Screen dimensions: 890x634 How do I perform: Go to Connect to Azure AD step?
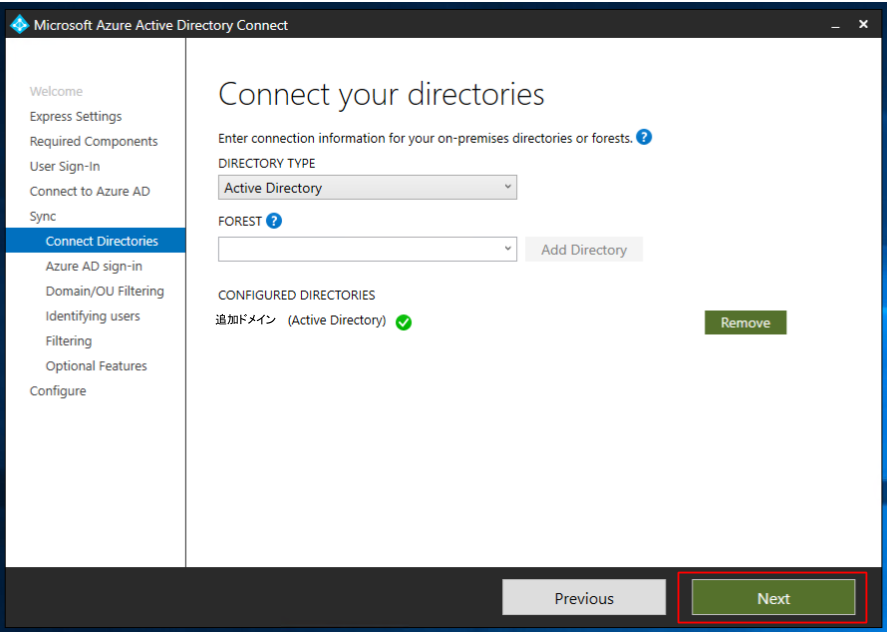tap(90, 191)
